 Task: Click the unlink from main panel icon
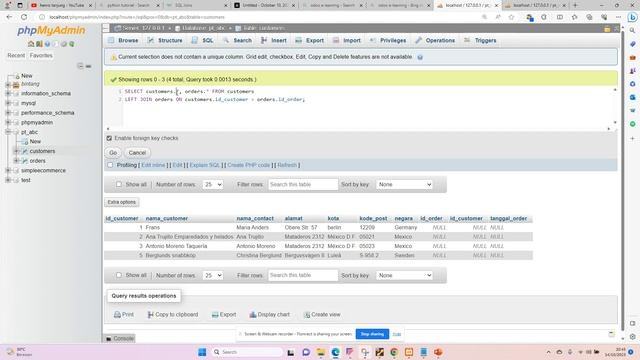89,66
